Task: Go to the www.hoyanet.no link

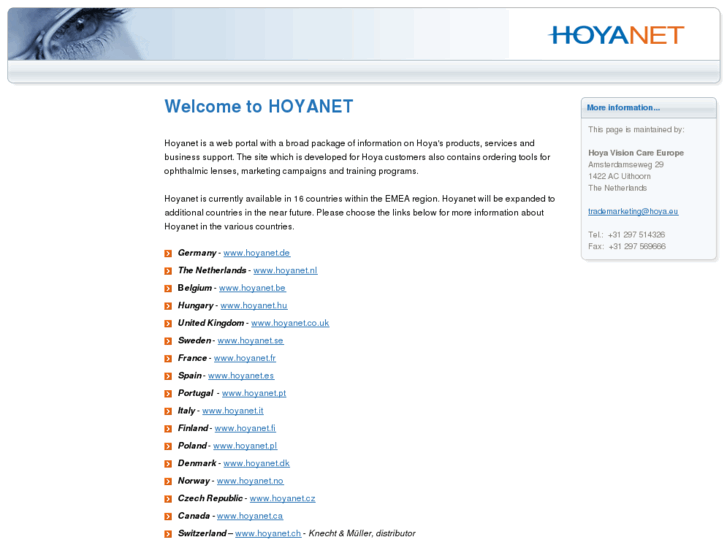Action: (250, 481)
